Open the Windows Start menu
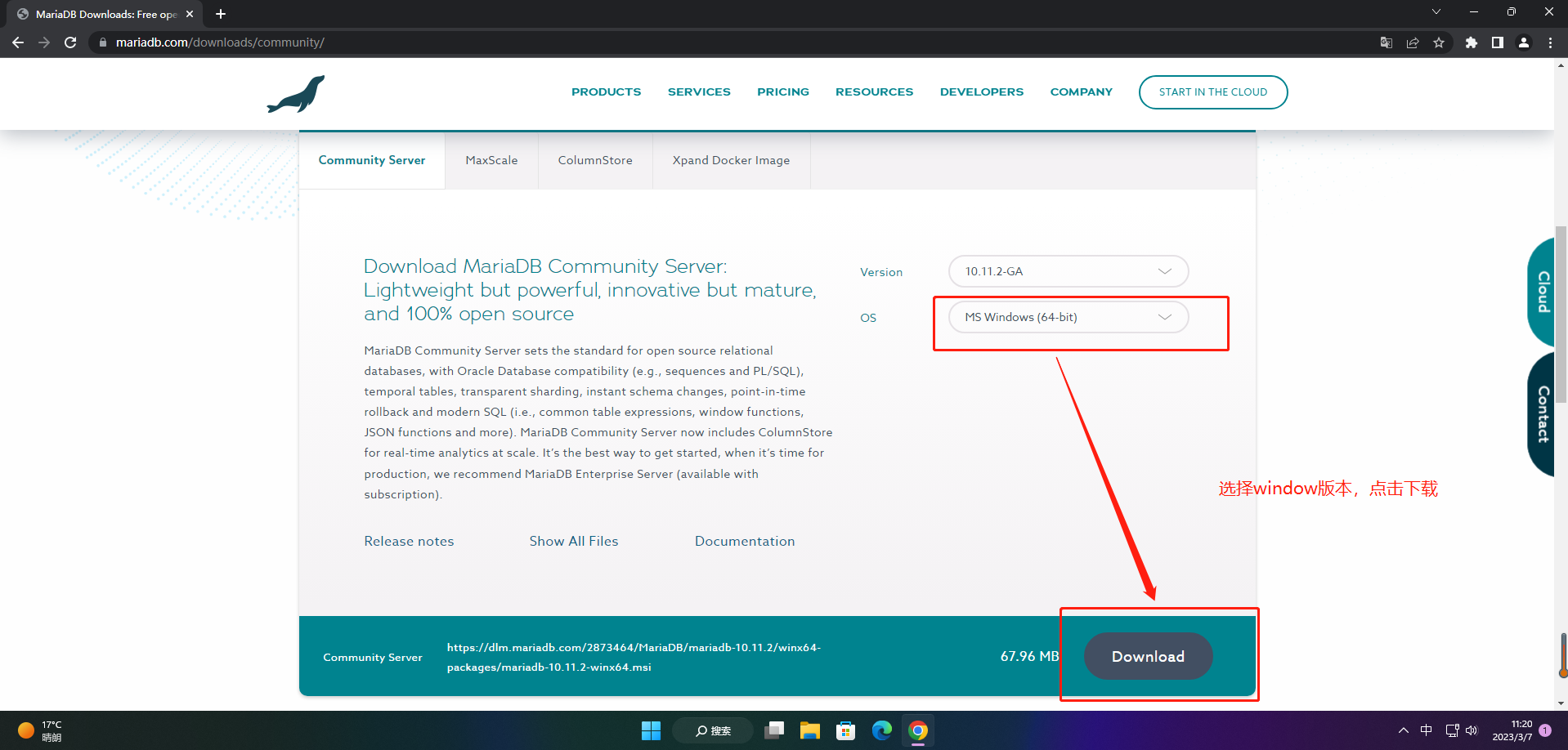This screenshot has width=1568, height=750. (651, 730)
